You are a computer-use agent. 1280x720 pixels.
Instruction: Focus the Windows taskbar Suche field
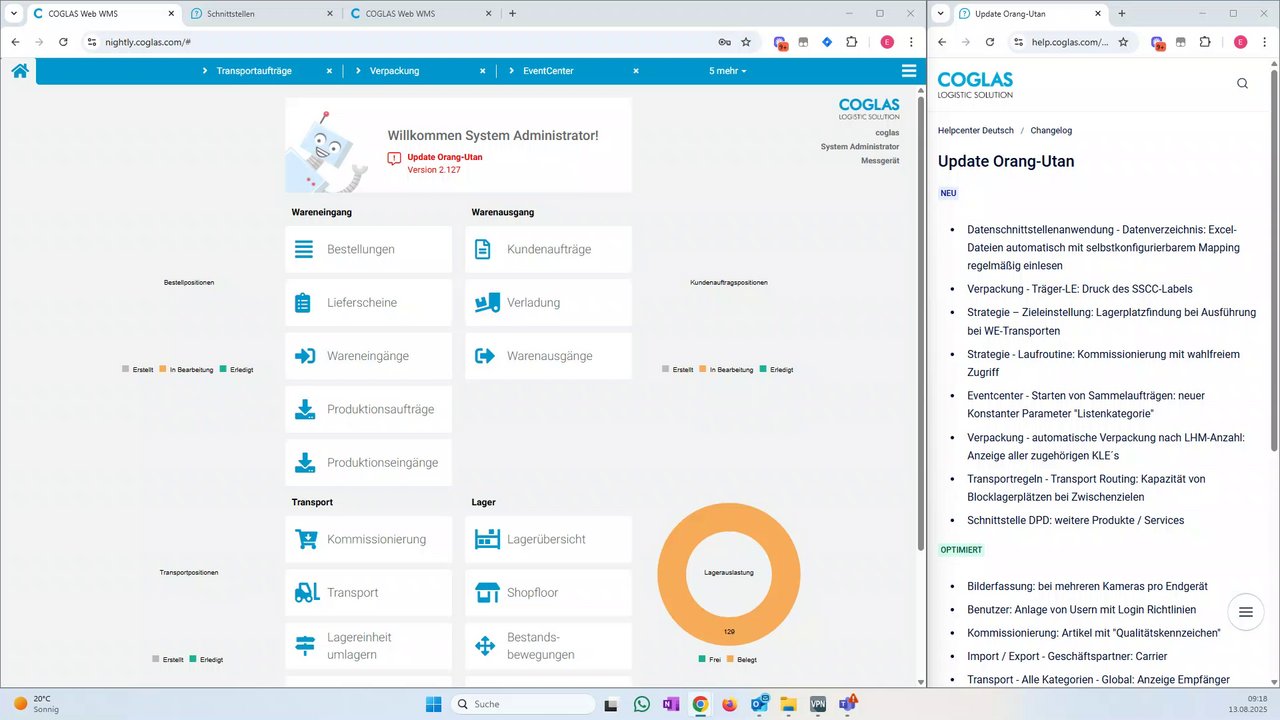(521, 704)
